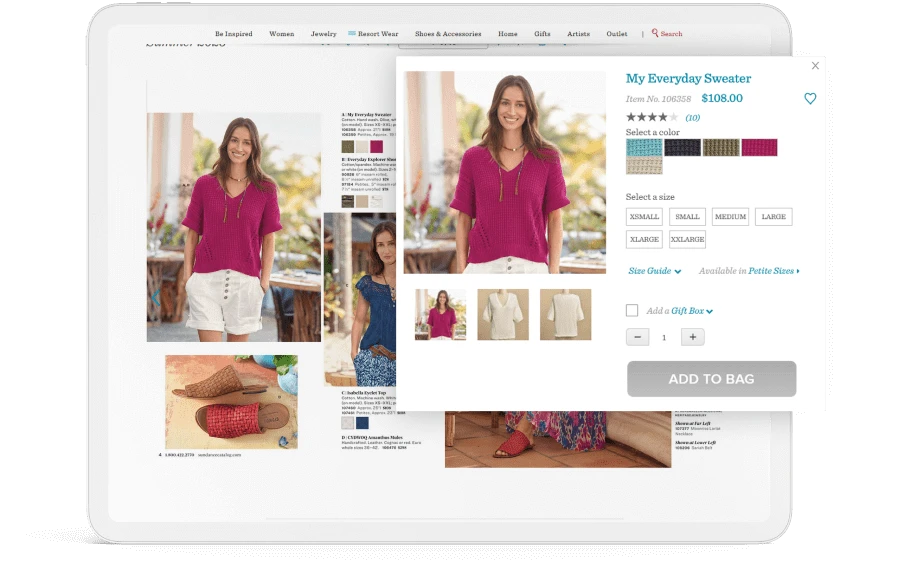Close the product quick view popup
The image size is (913, 565).
[x=815, y=66]
